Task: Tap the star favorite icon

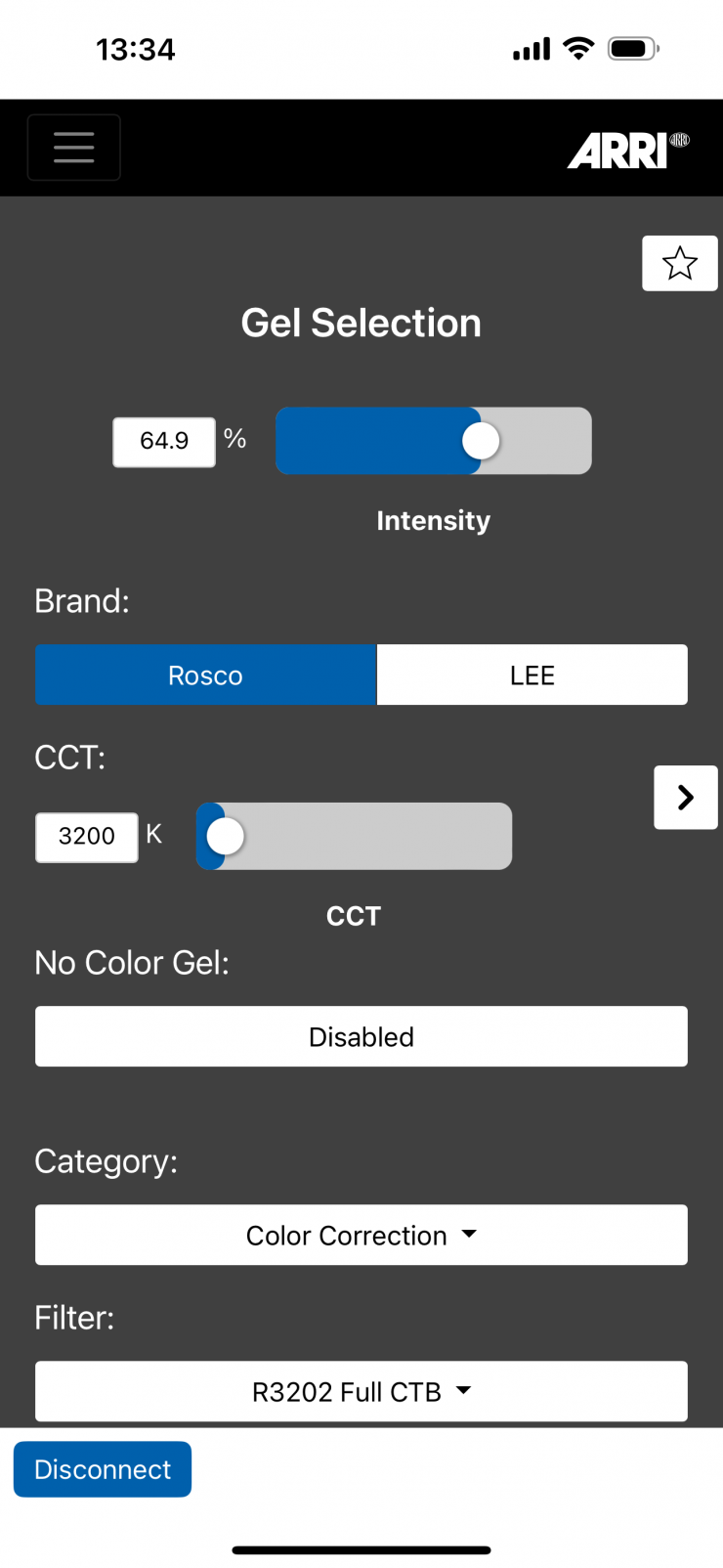Action: 680,263
